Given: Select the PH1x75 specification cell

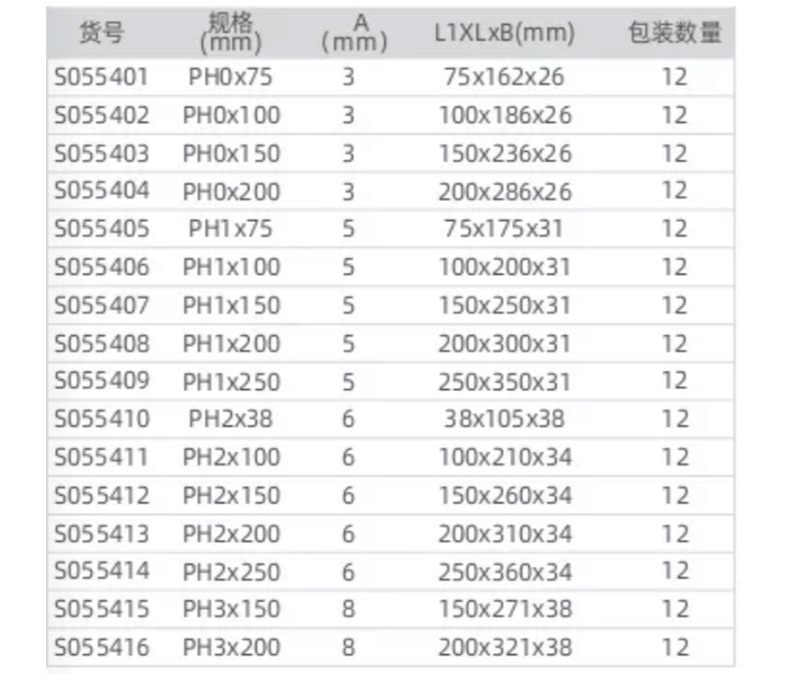Looking at the screenshot, I should [231, 229].
